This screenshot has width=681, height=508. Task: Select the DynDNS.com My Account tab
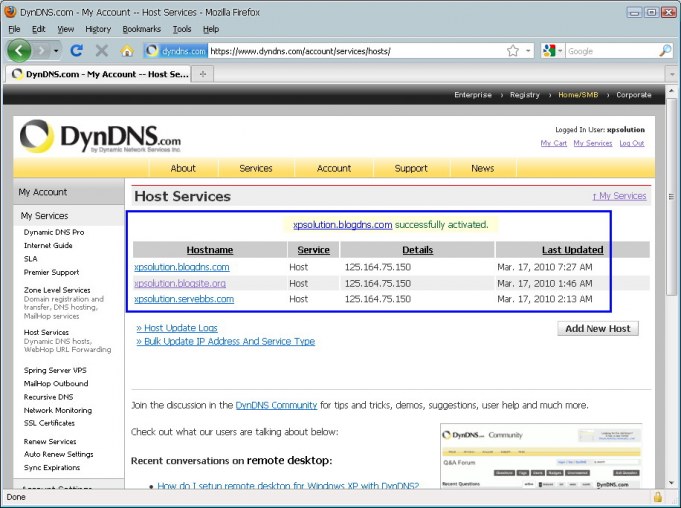99,74
